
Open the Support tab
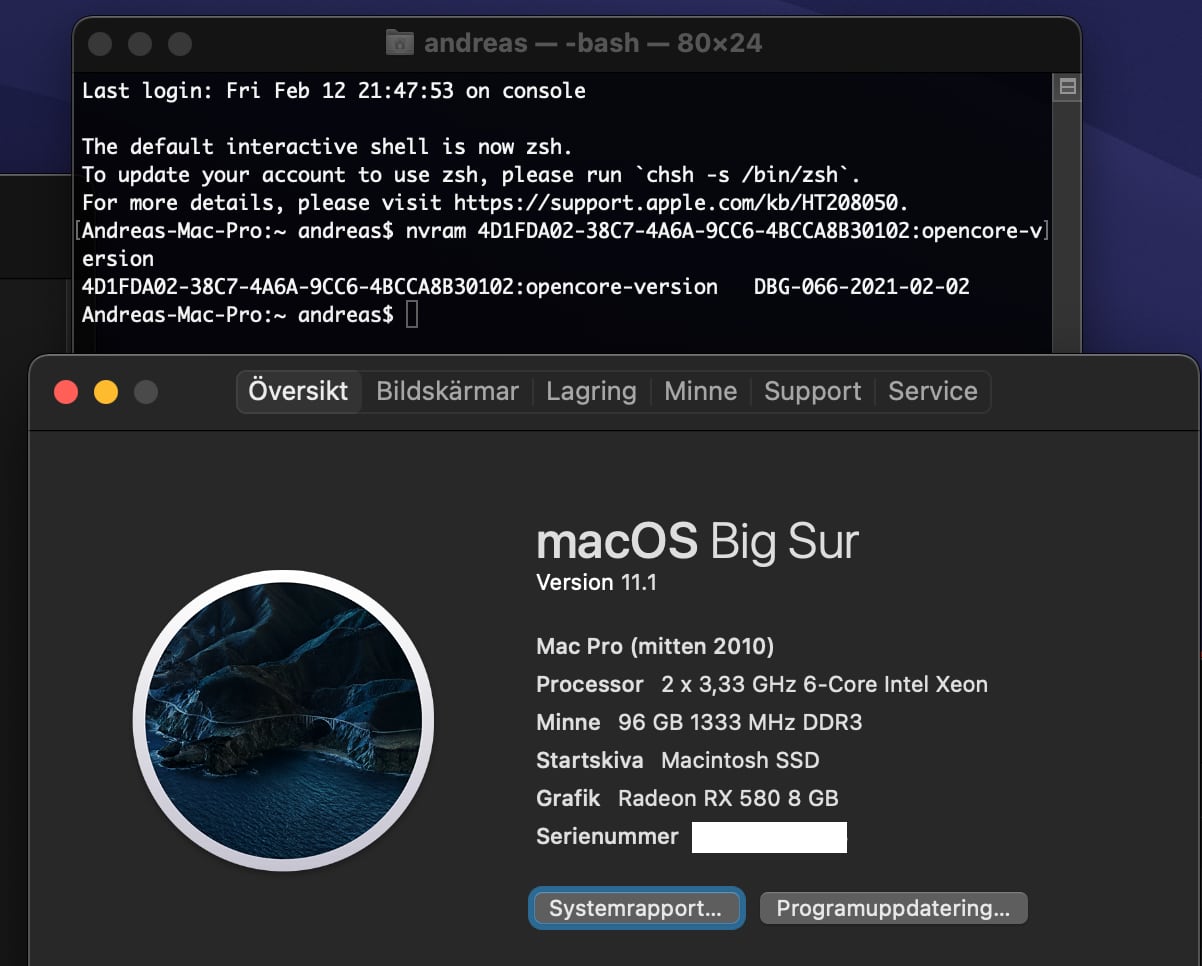pyautogui.click(x=812, y=391)
